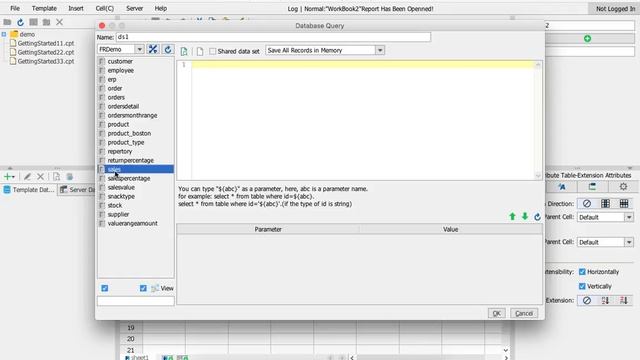Viewport: 640px width, 360px height.
Task: Click the View icon below table list
Action: (x=155, y=288)
